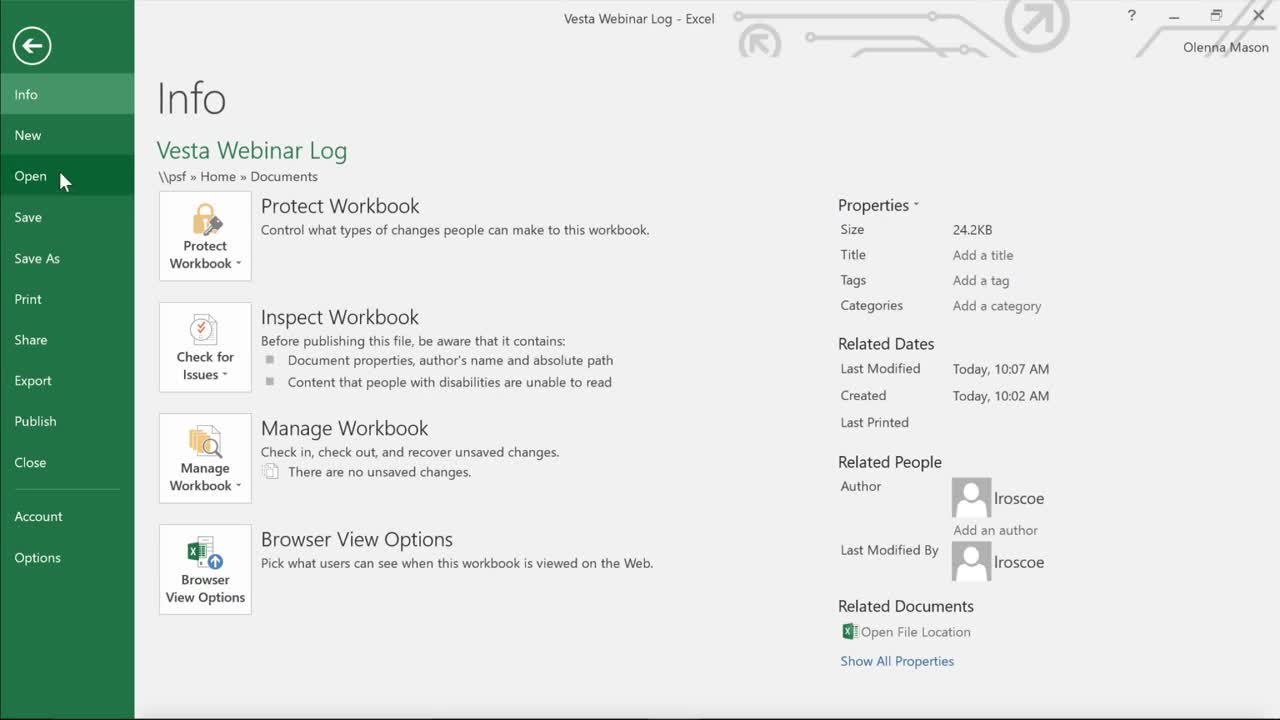Click the Add a category field
This screenshot has width=1280, height=720.
point(997,306)
